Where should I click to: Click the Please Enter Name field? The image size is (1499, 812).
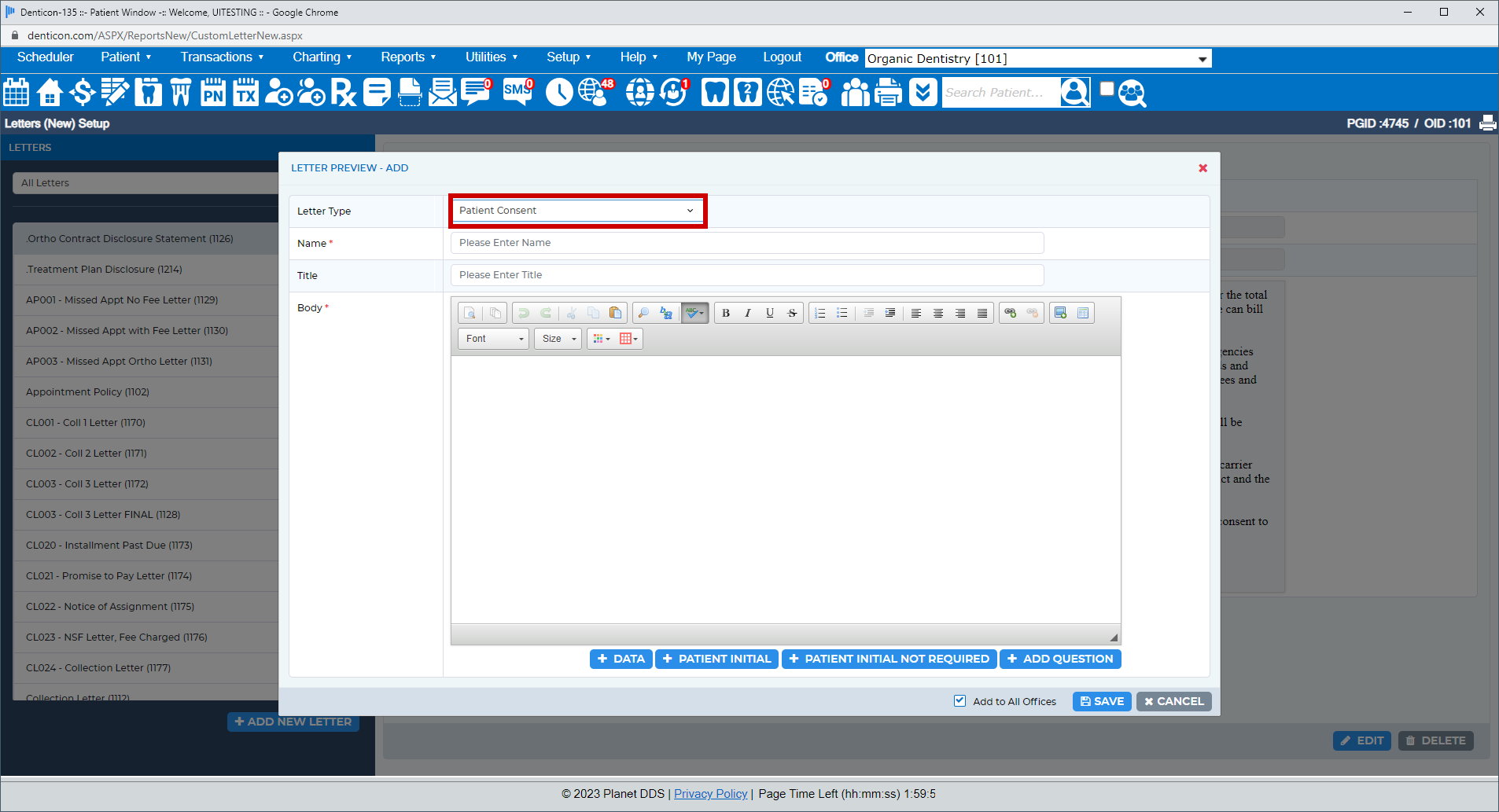746,242
